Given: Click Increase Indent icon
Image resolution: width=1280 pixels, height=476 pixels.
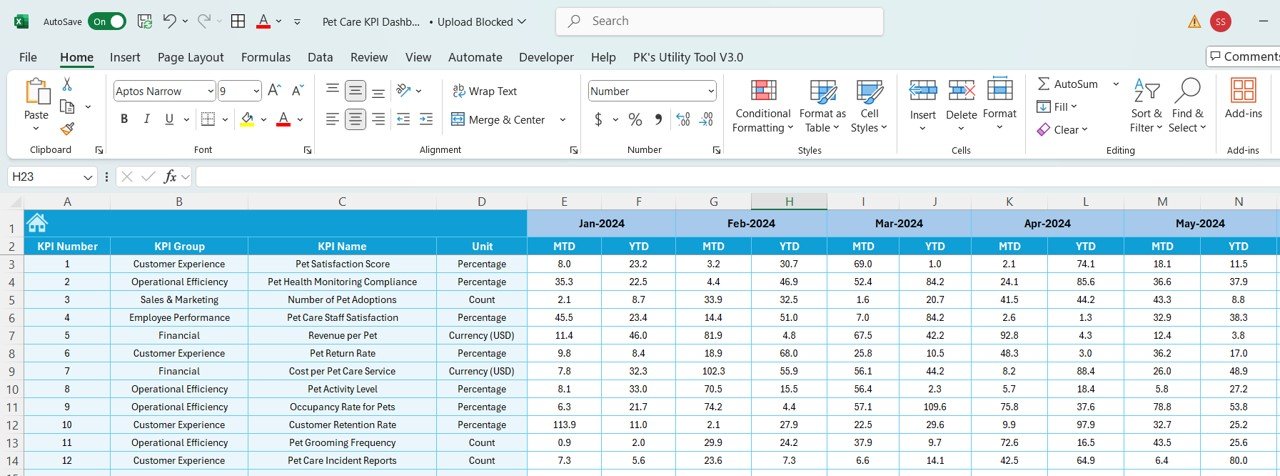Looking at the screenshot, I should tap(427, 119).
